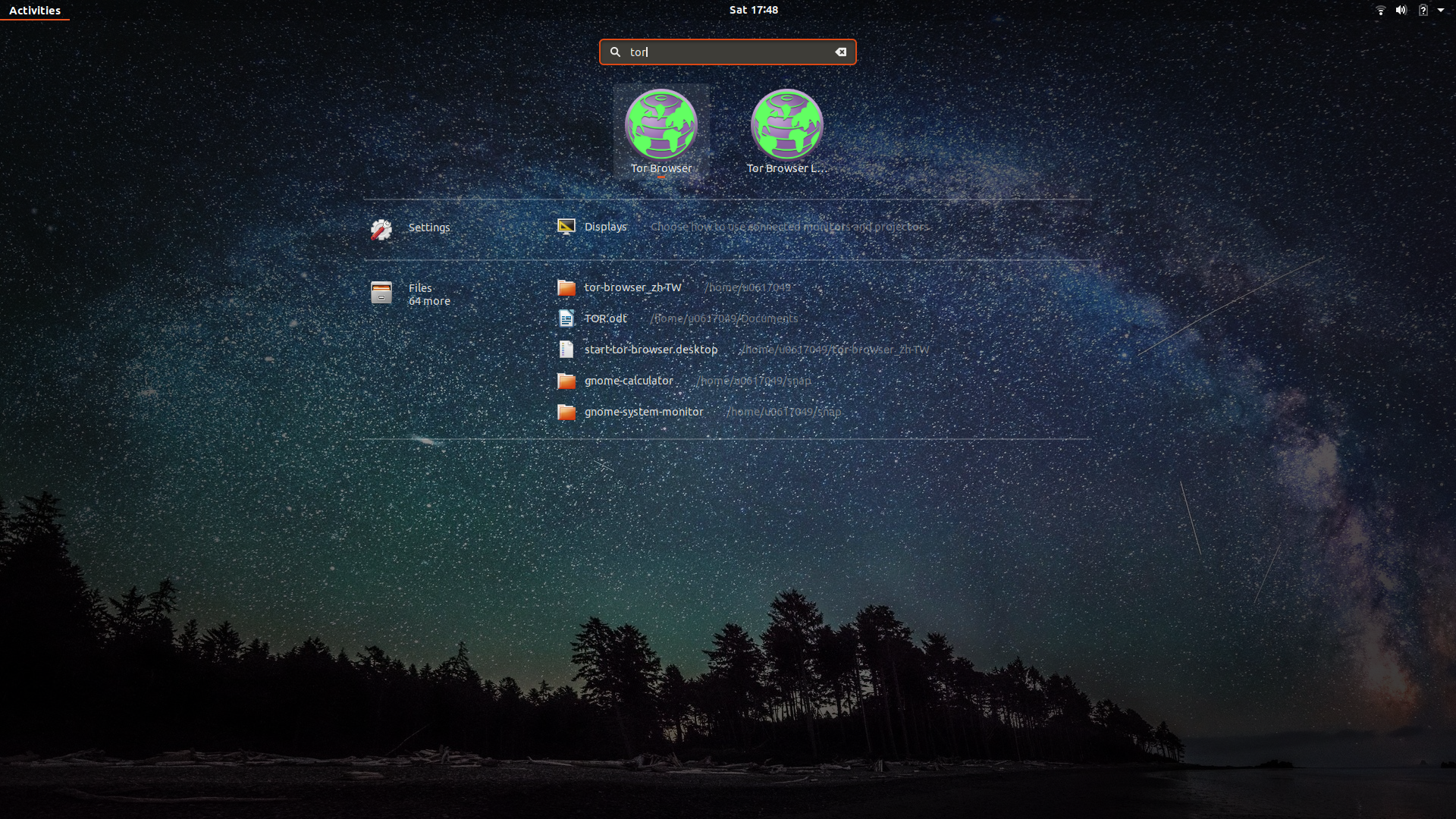Clear the search field with the backspace icon
This screenshot has width=1456, height=819.
click(841, 52)
